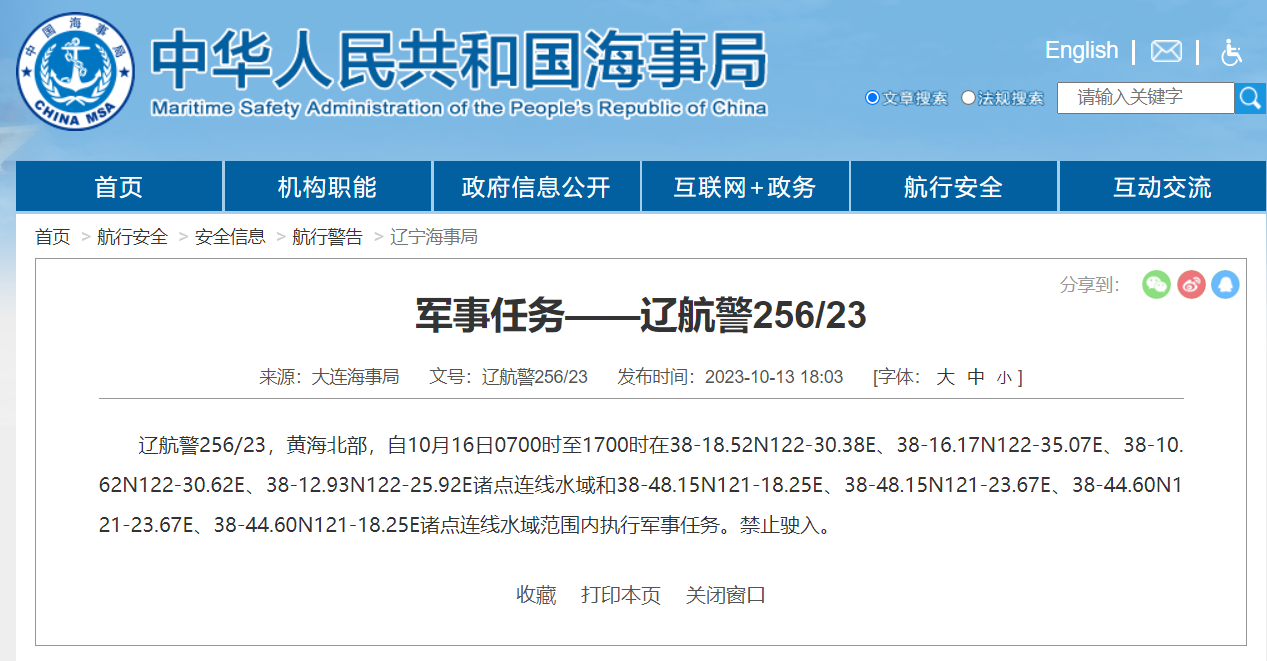Open 机构职能 navigation menu
The image size is (1267, 661).
tap(327, 187)
